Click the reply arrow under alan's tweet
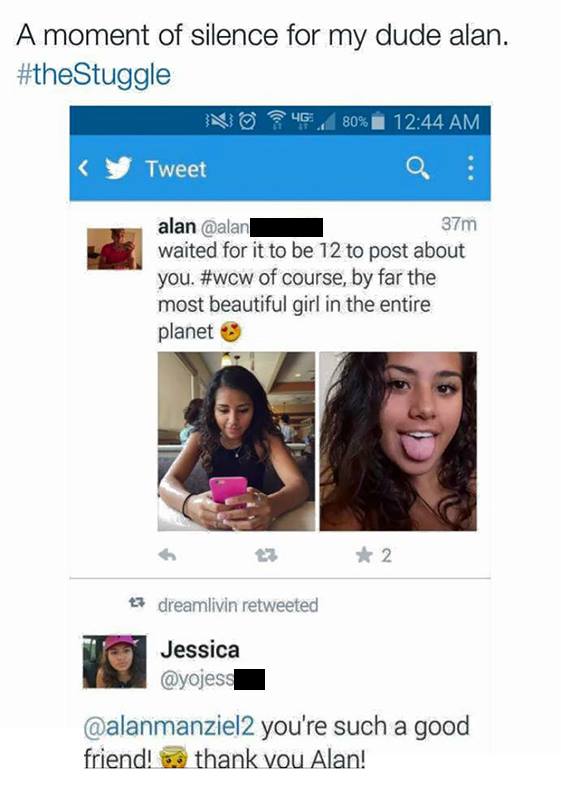This screenshot has height=800, width=561. click(167, 555)
